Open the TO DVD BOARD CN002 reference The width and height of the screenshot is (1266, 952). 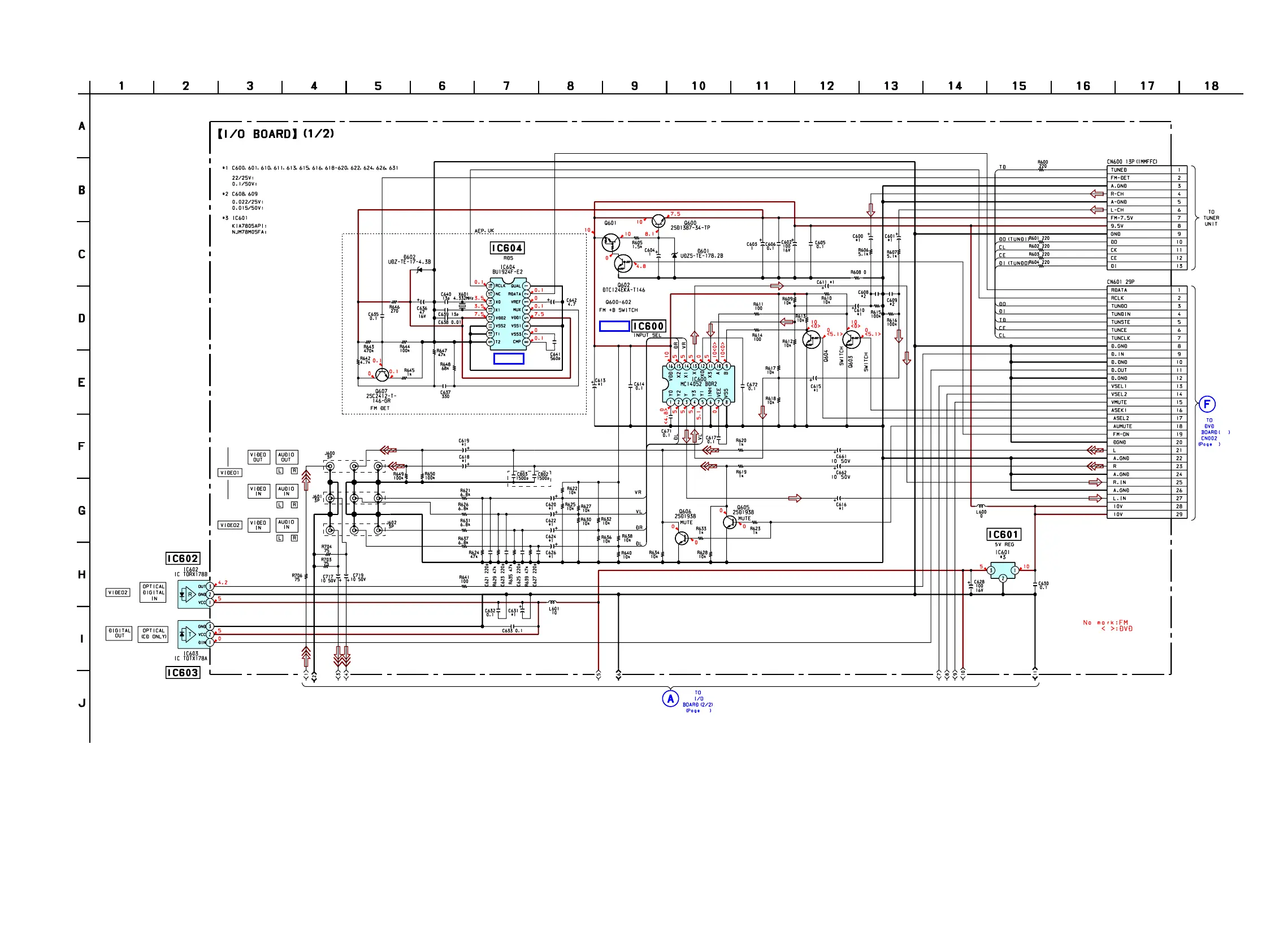(x=1209, y=432)
